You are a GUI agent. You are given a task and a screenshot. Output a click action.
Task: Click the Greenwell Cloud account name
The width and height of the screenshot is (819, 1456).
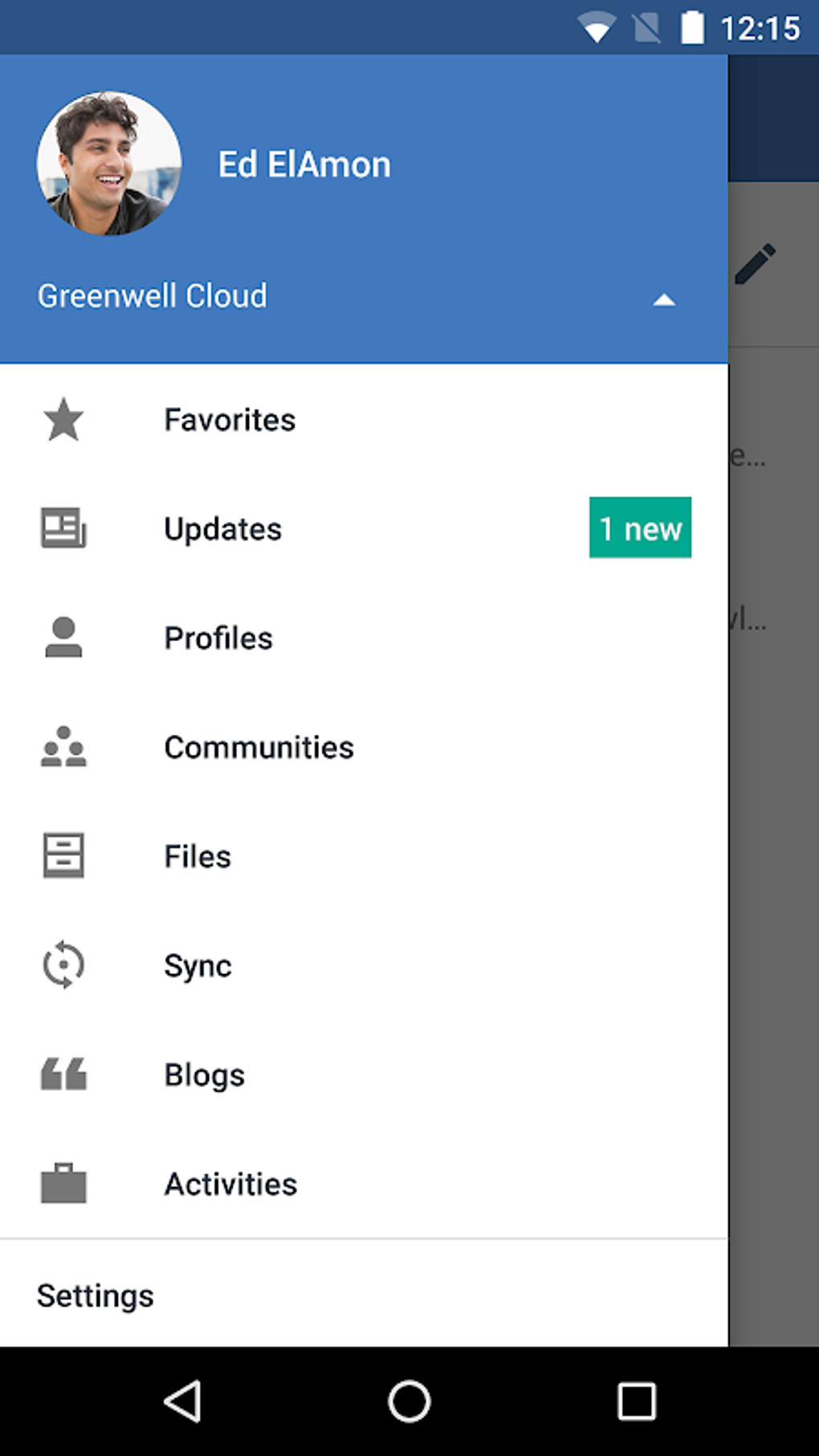(152, 296)
